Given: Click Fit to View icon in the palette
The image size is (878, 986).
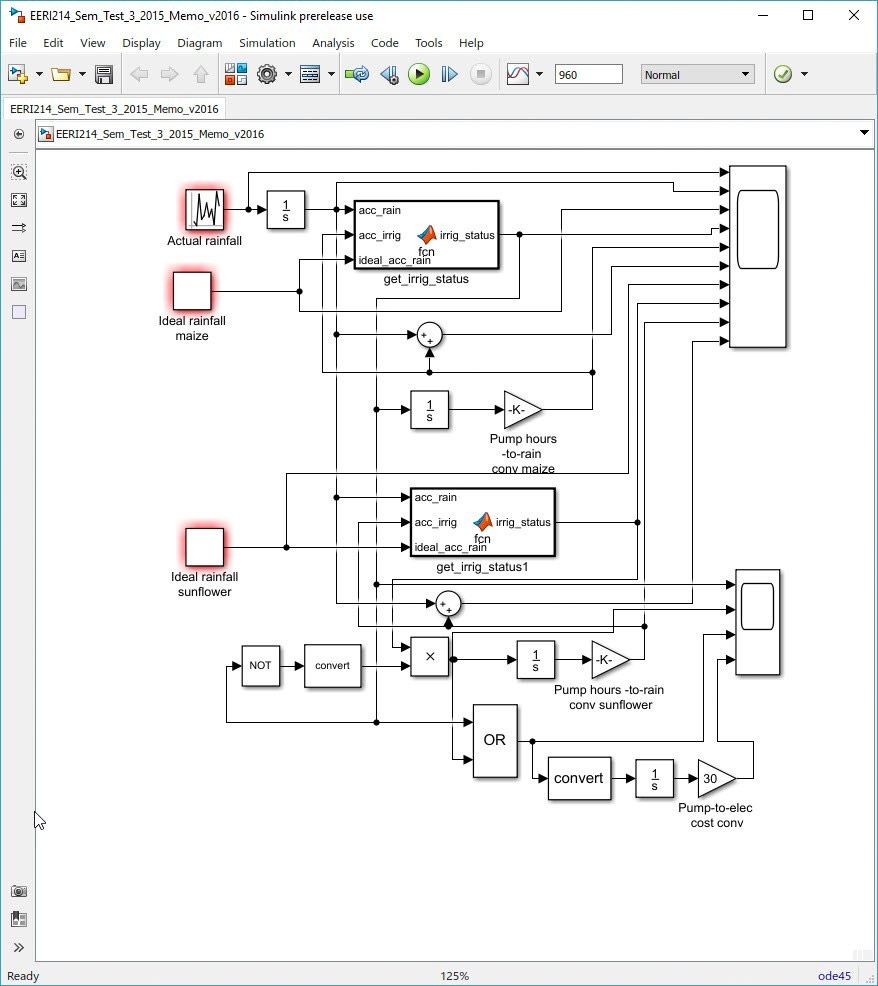Looking at the screenshot, I should (x=19, y=200).
